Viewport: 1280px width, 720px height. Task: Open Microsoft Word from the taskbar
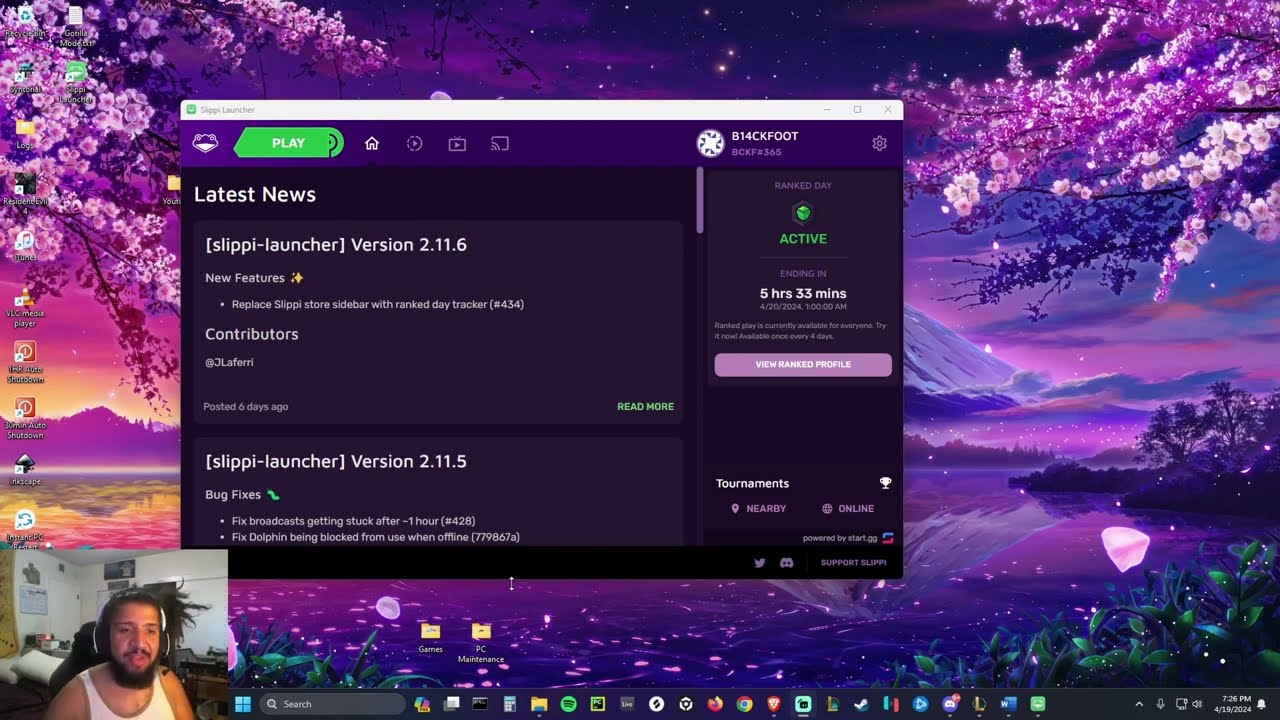[x=1008, y=704]
